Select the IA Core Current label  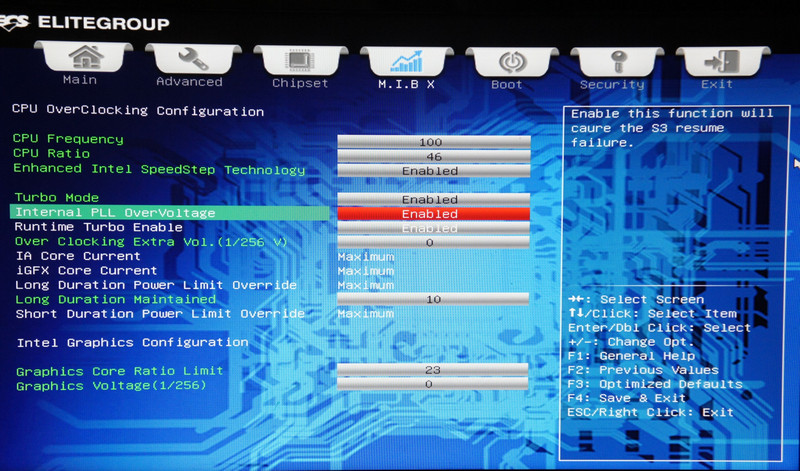click(78, 256)
